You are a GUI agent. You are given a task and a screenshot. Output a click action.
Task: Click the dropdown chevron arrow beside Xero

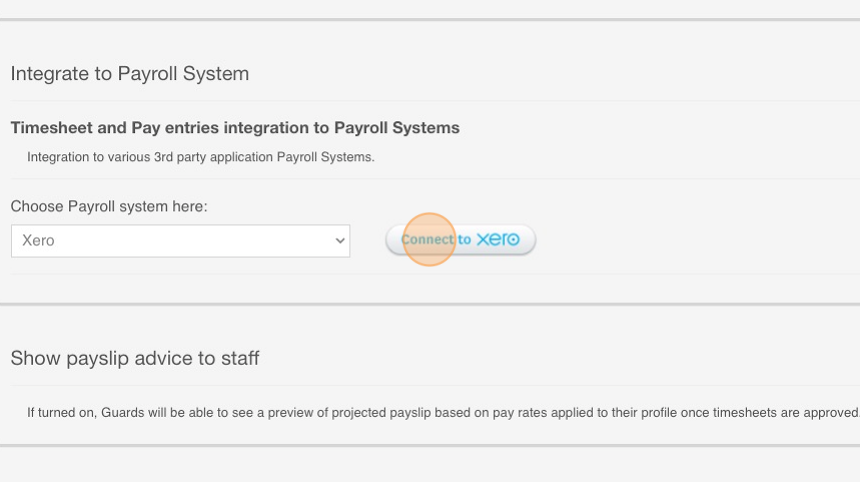click(x=340, y=241)
